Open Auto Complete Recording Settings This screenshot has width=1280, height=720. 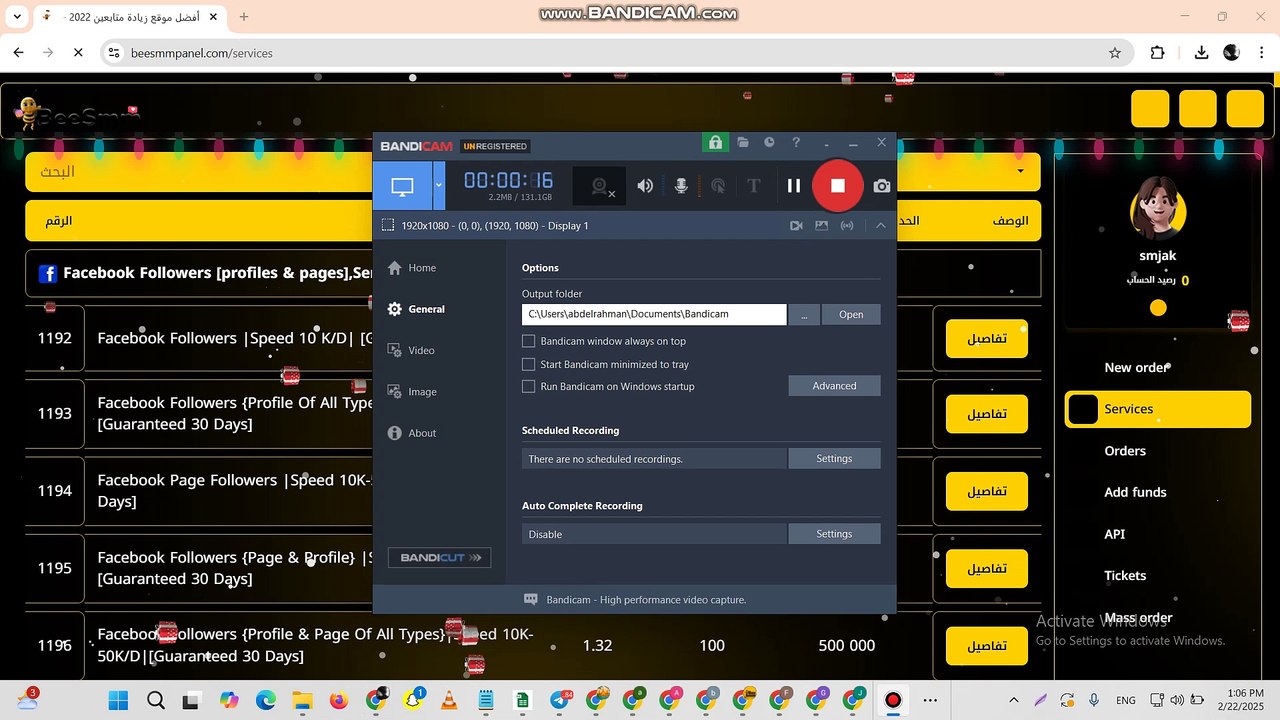coord(834,534)
